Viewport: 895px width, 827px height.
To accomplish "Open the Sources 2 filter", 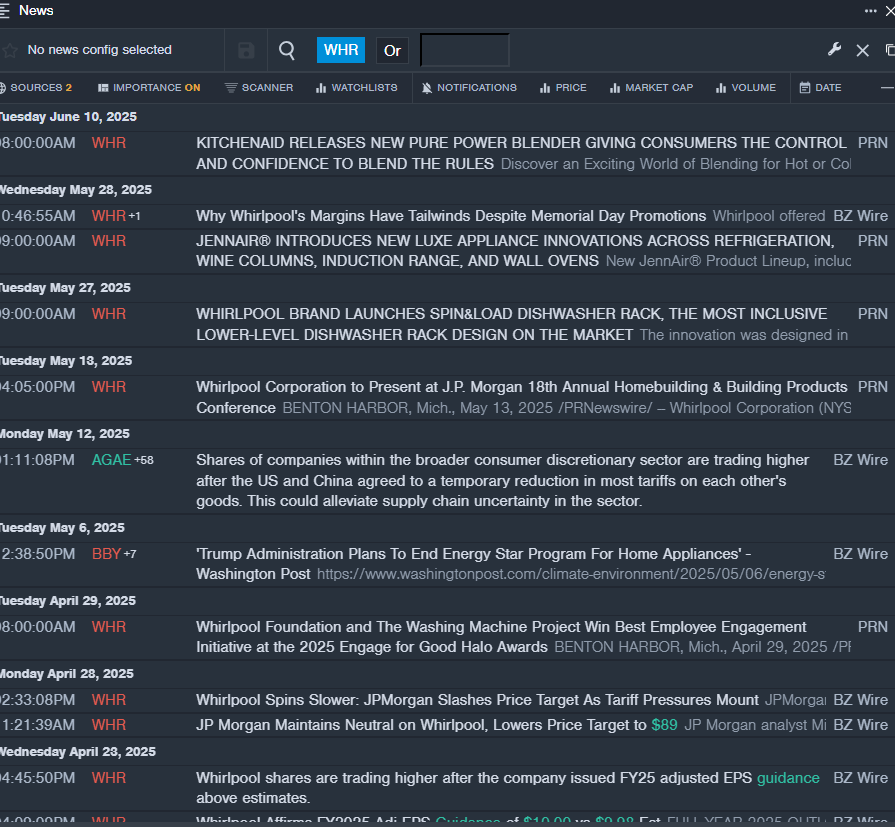I will pyautogui.click(x=37, y=87).
